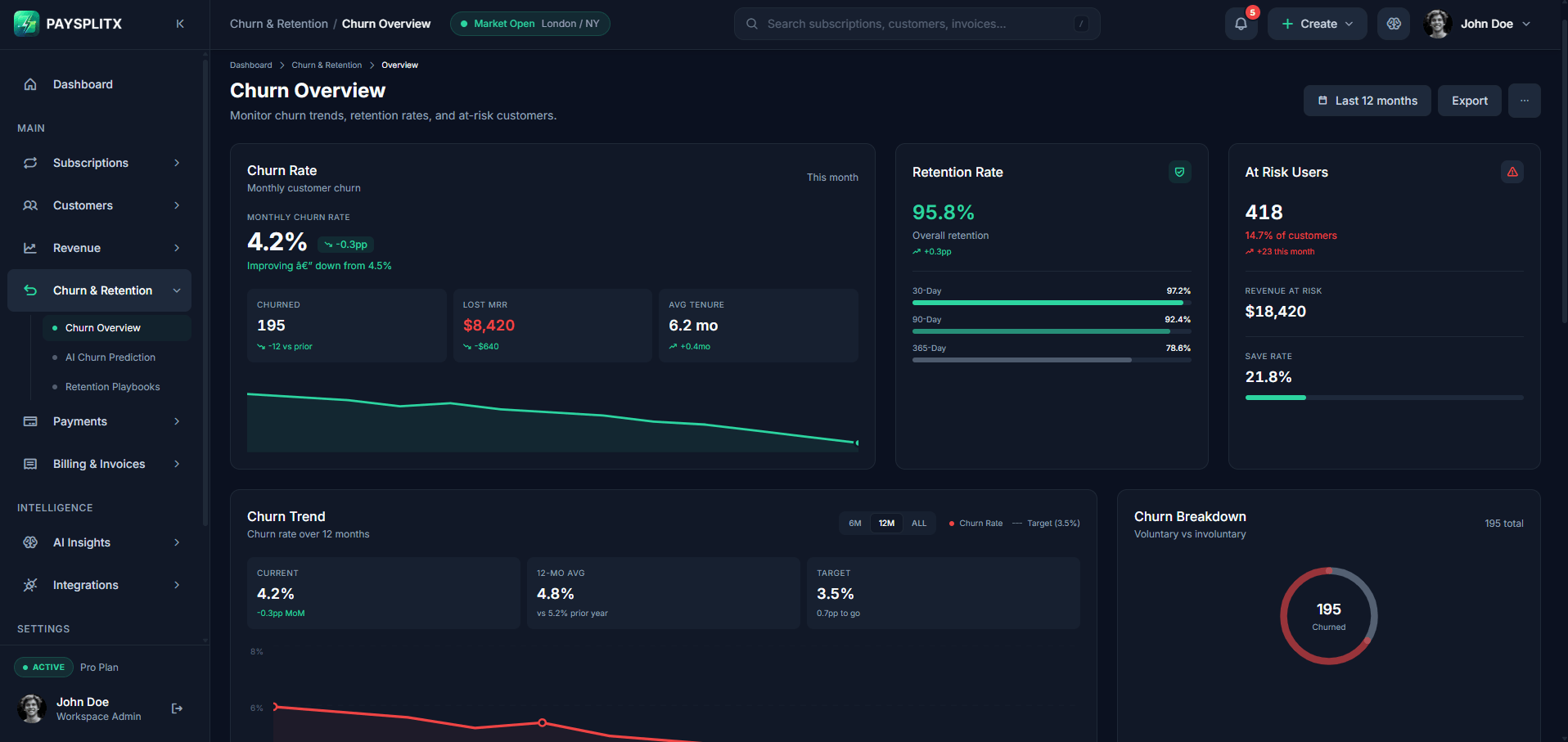
Task: Click the Payments card icon
Action: [x=30, y=421]
